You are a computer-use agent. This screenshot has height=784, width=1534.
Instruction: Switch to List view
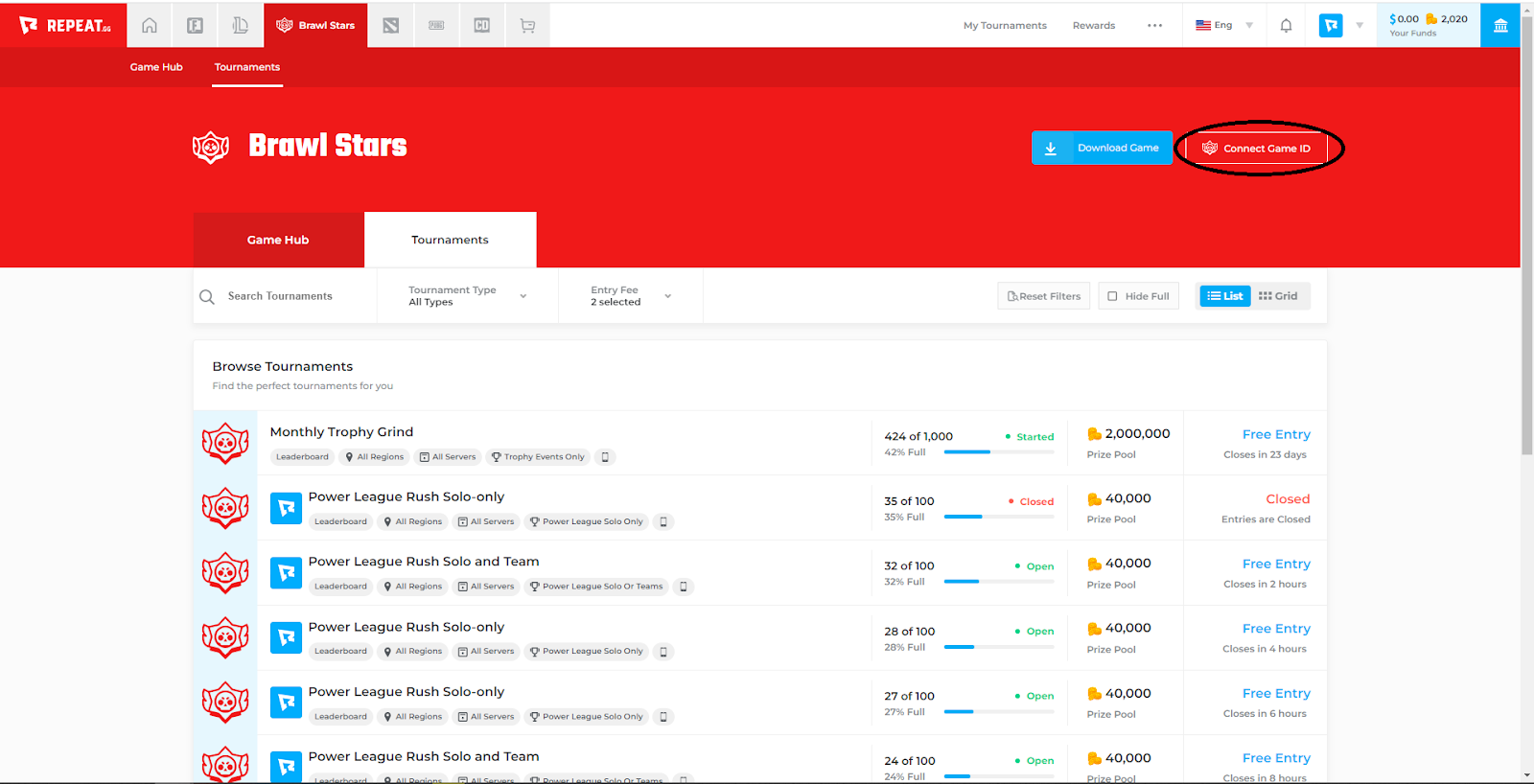click(1225, 296)
